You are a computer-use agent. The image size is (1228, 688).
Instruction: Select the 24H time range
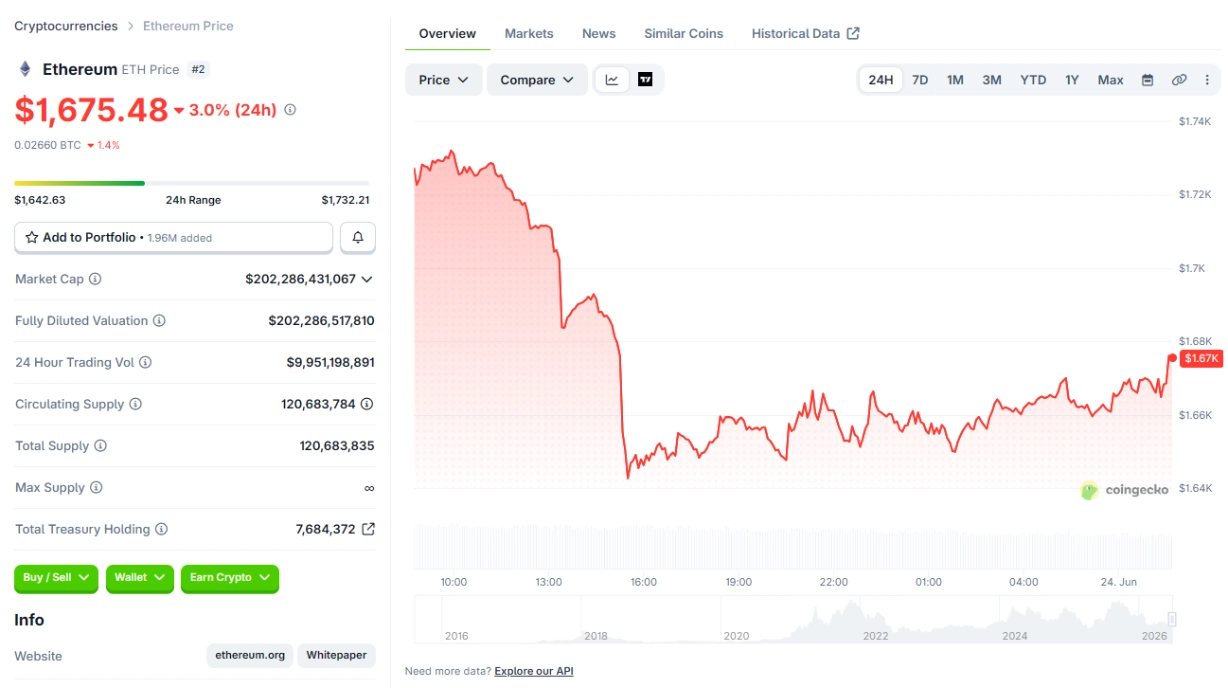881,80
